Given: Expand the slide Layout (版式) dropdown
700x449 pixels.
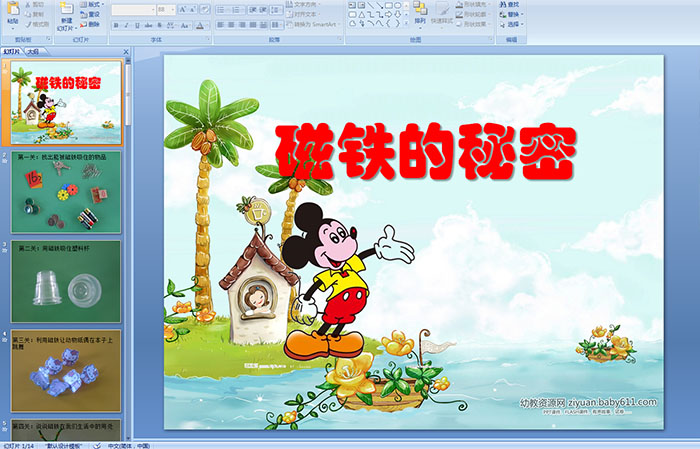Looking at the screenshot, I should click(x=93, y=4).
